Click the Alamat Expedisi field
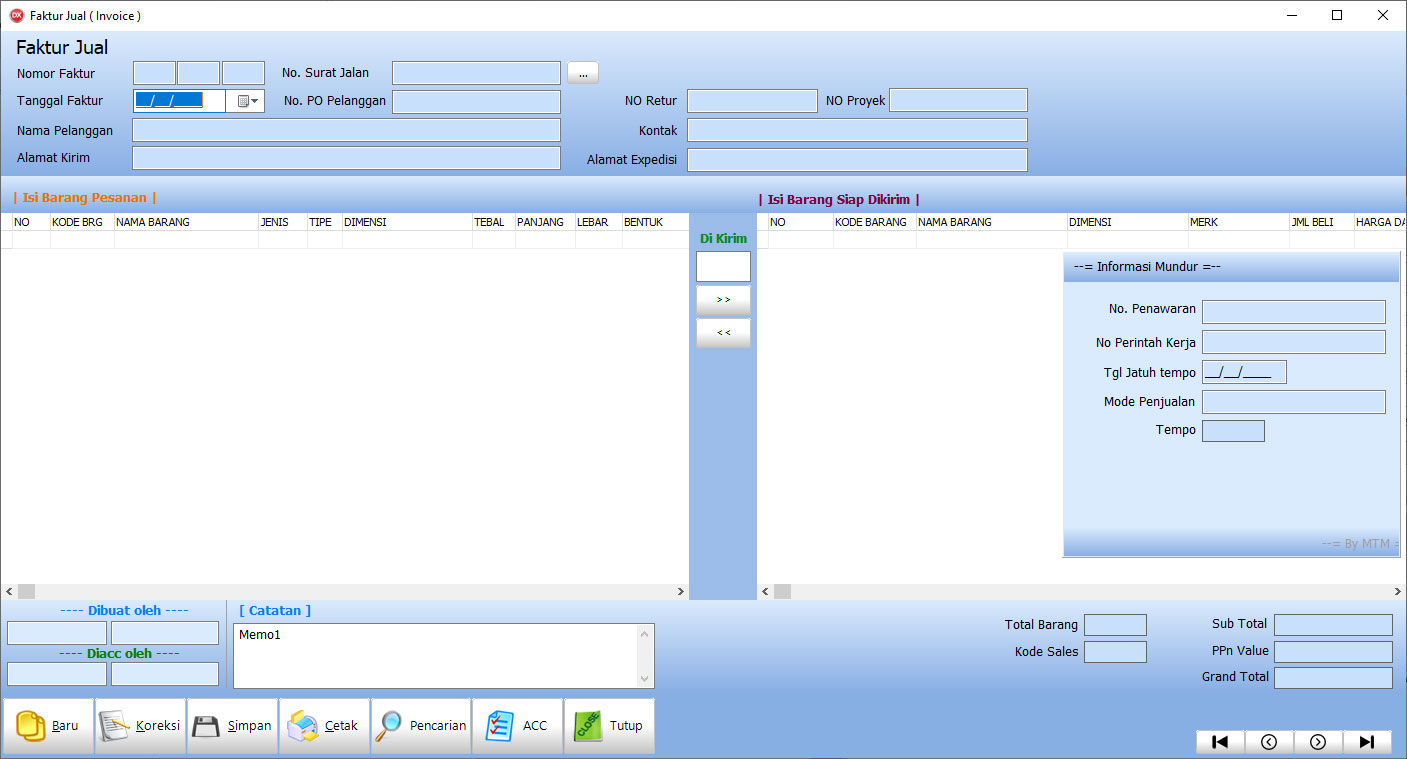The height and width of the screenshot is (759, 1407). pyautogui.click(x=857, y=160)
